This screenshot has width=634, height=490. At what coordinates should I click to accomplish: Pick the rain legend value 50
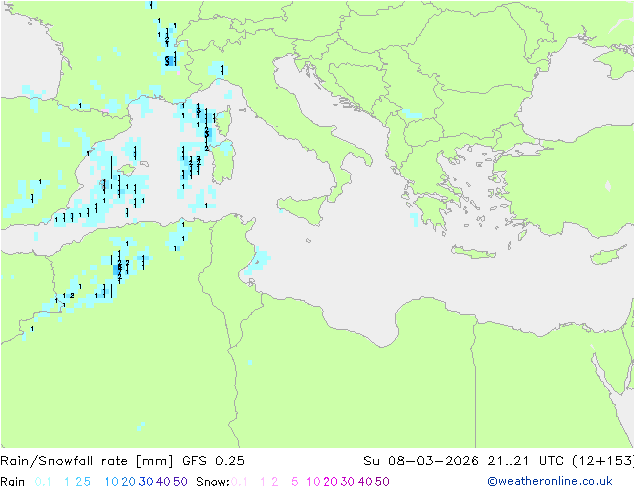coord(180,482)
